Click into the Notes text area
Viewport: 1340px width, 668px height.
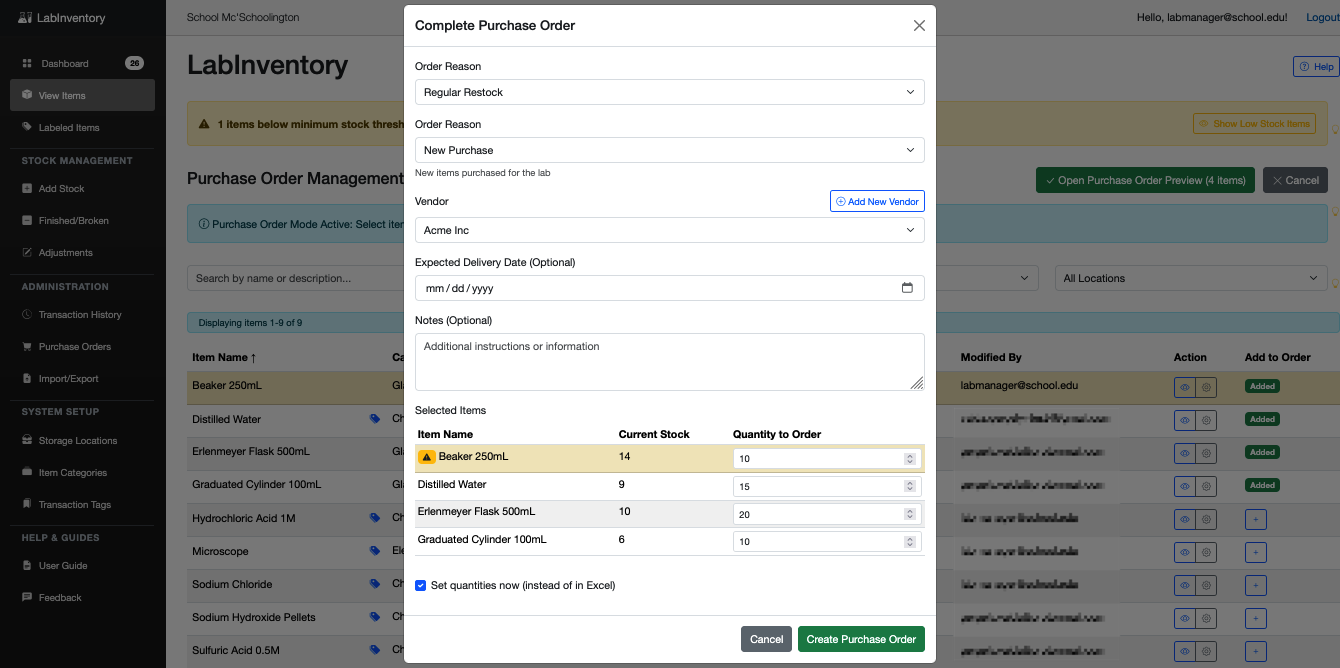[x=669, y=361]
